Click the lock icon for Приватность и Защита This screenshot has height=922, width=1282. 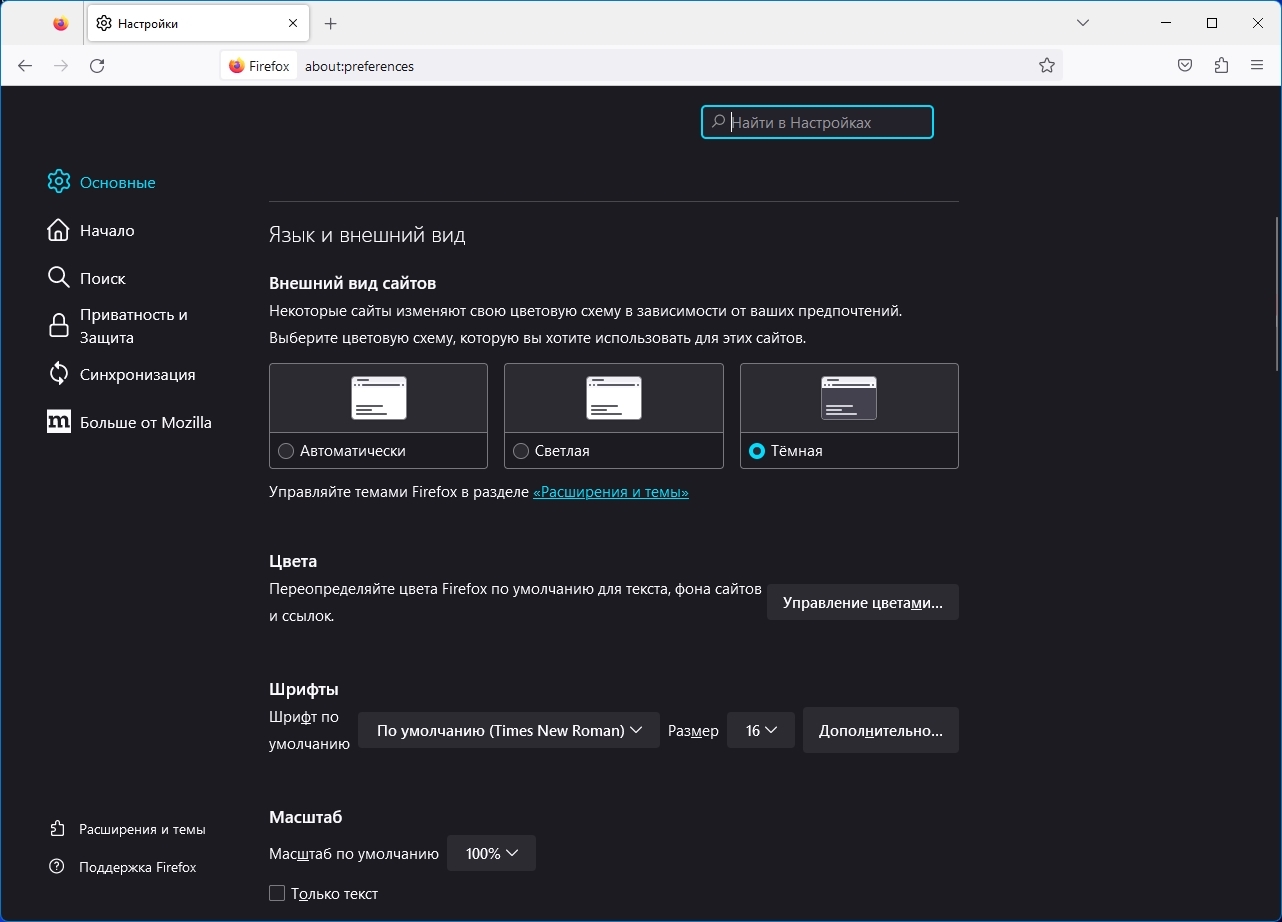(x=59, y=326)
